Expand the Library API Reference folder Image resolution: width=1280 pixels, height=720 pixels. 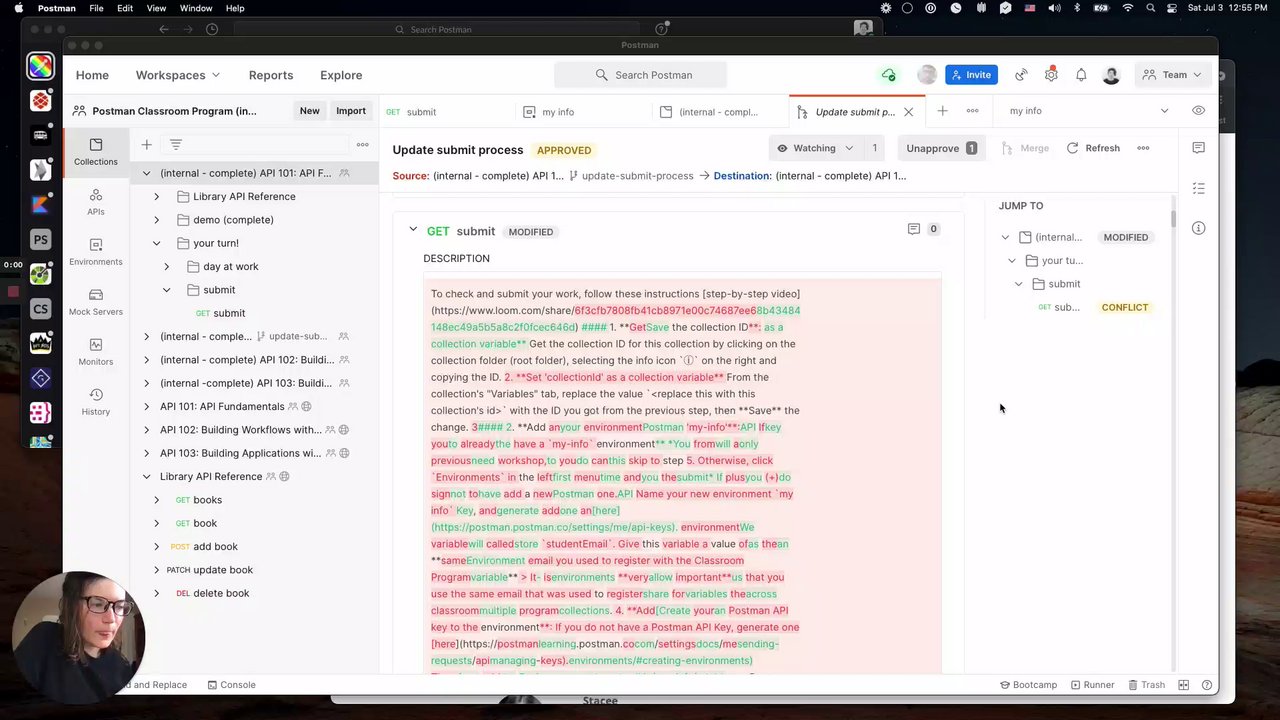pos(156,197)
